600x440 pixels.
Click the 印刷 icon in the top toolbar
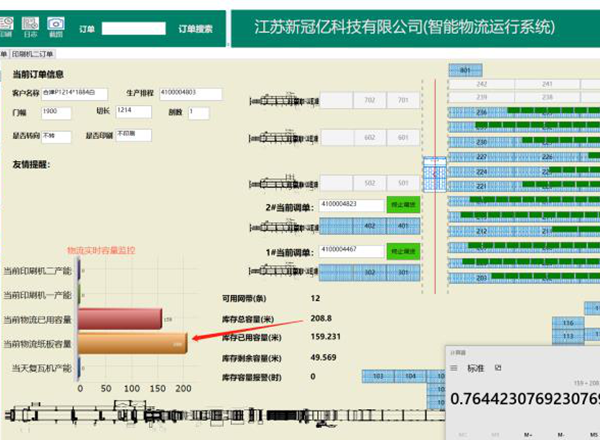8,24
